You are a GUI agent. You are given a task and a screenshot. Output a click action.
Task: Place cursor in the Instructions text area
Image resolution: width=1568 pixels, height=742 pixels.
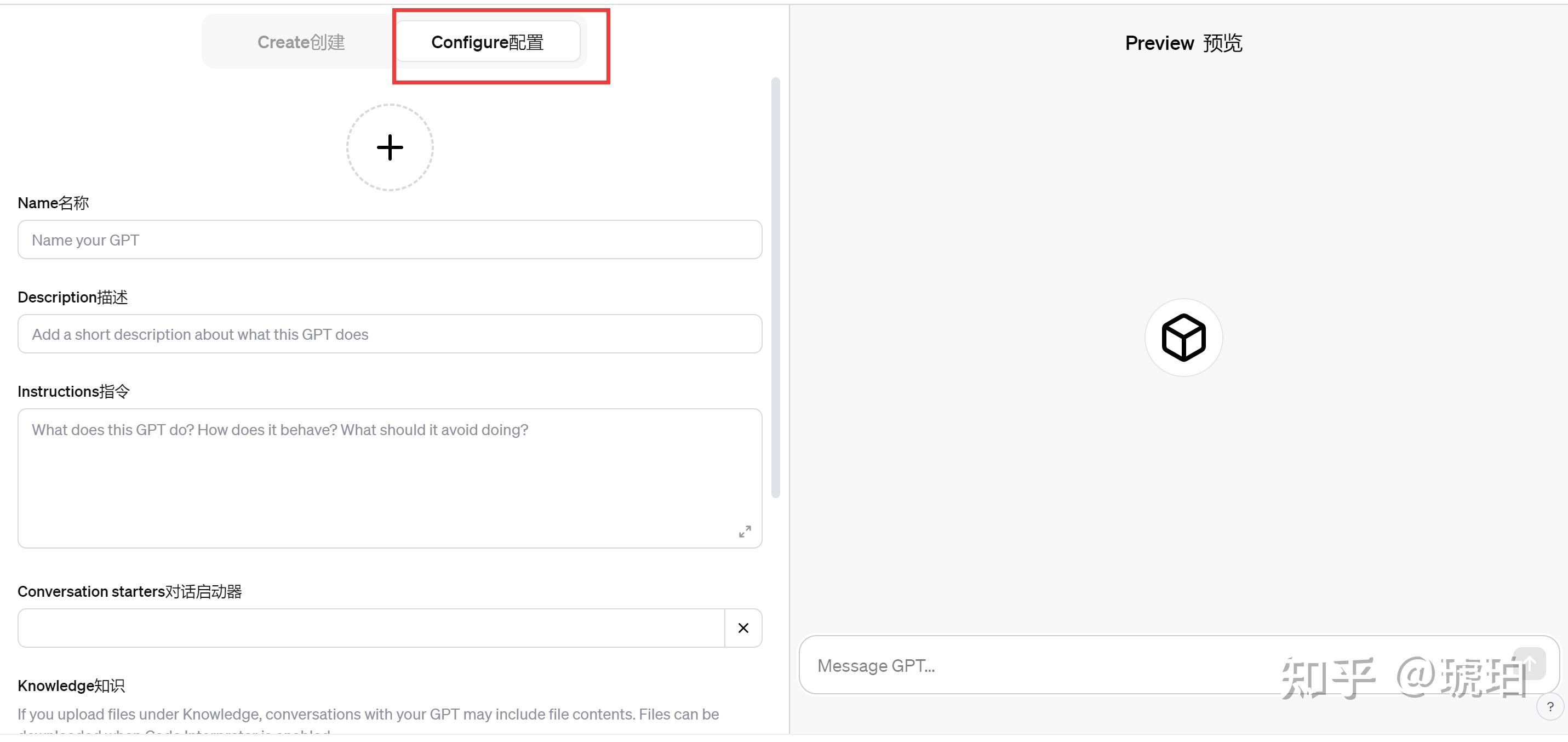[390, 478]
